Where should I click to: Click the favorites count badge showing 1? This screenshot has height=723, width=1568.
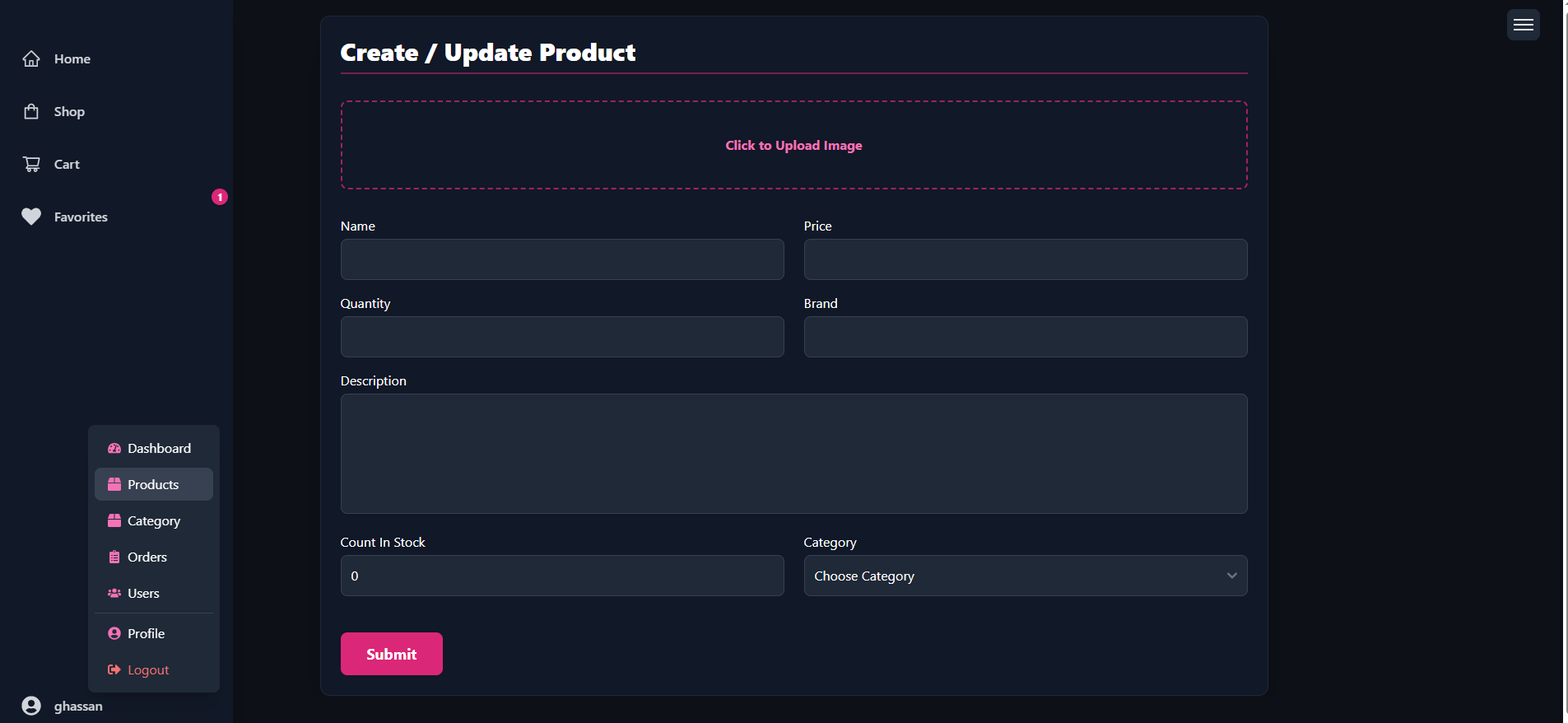pyautogui.click(x=219, y=197)
